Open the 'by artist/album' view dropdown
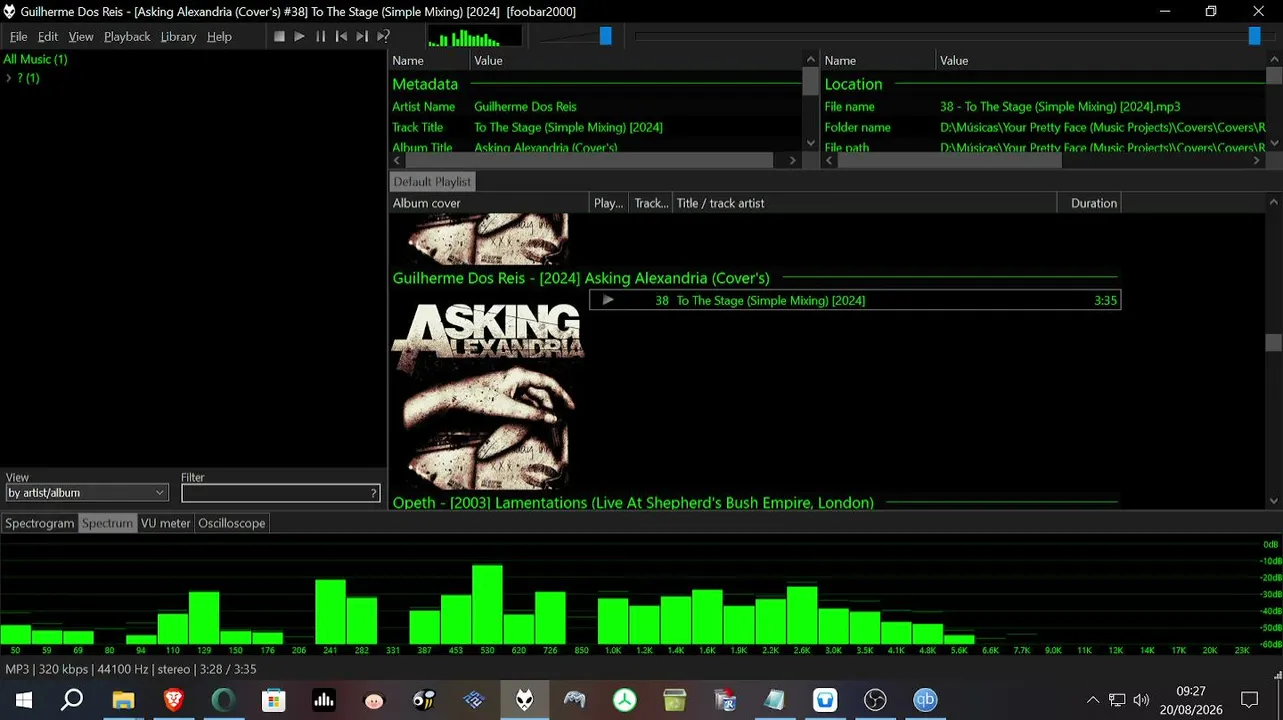 tap(86, 493)
